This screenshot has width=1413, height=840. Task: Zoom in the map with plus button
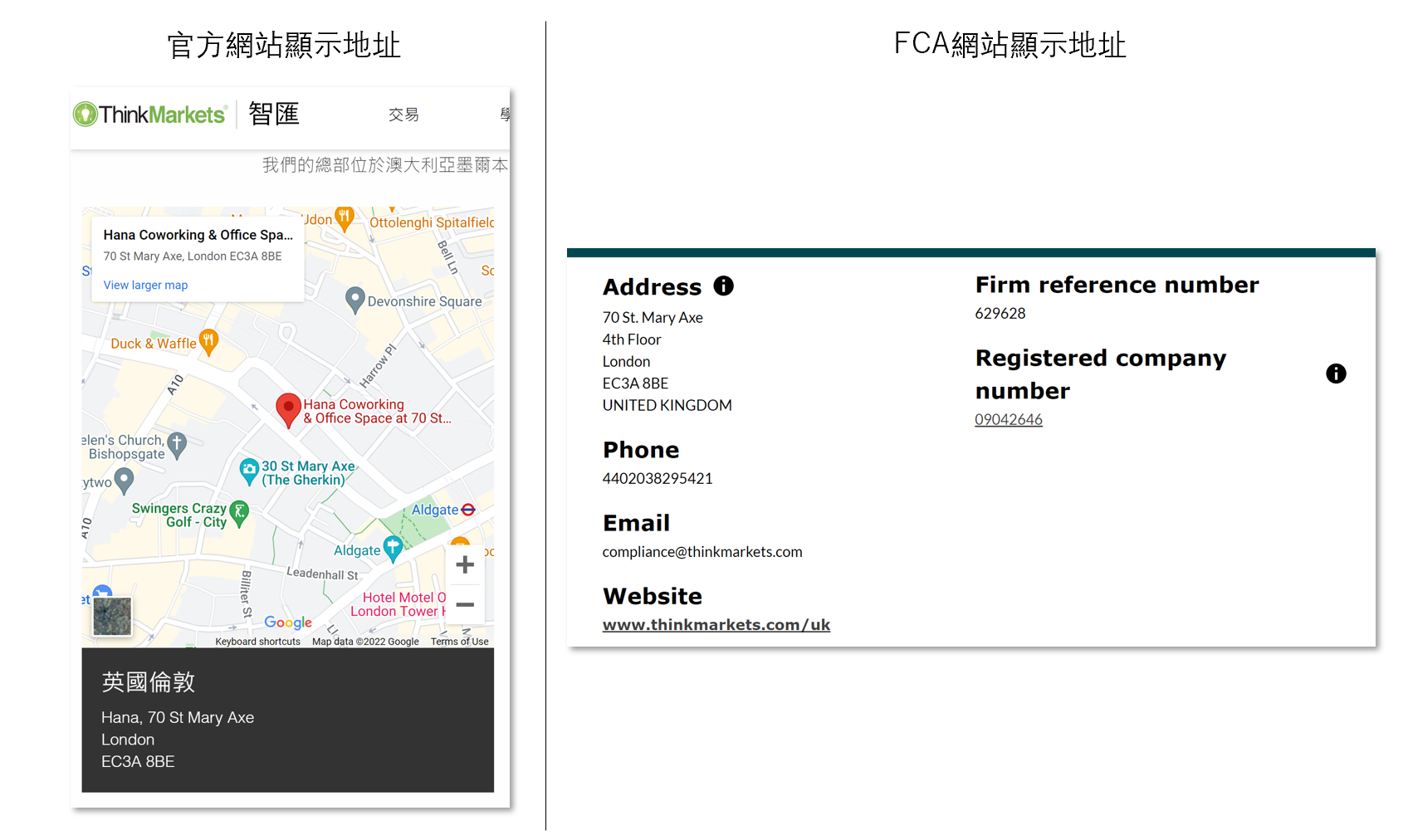point(465,564)
